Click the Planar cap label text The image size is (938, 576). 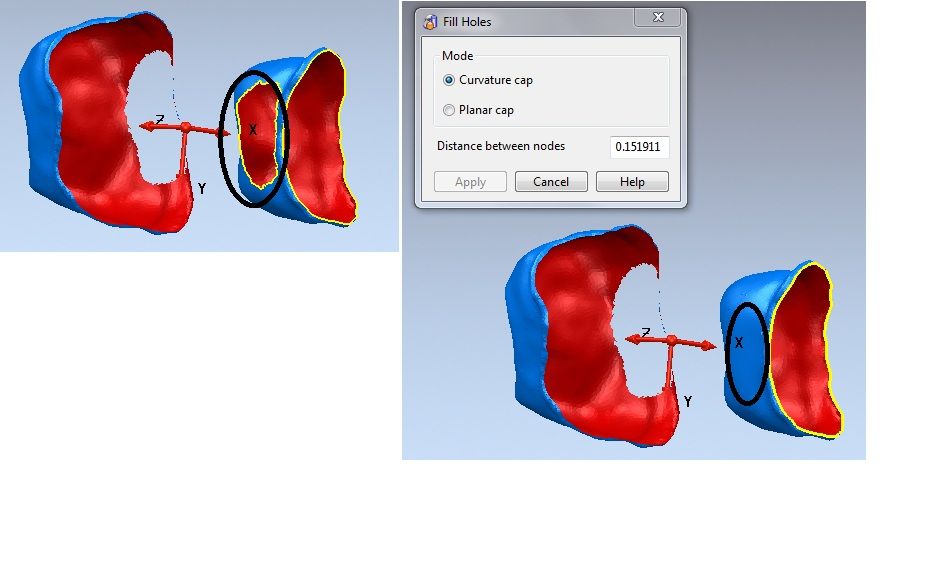(x=486, y=110)
